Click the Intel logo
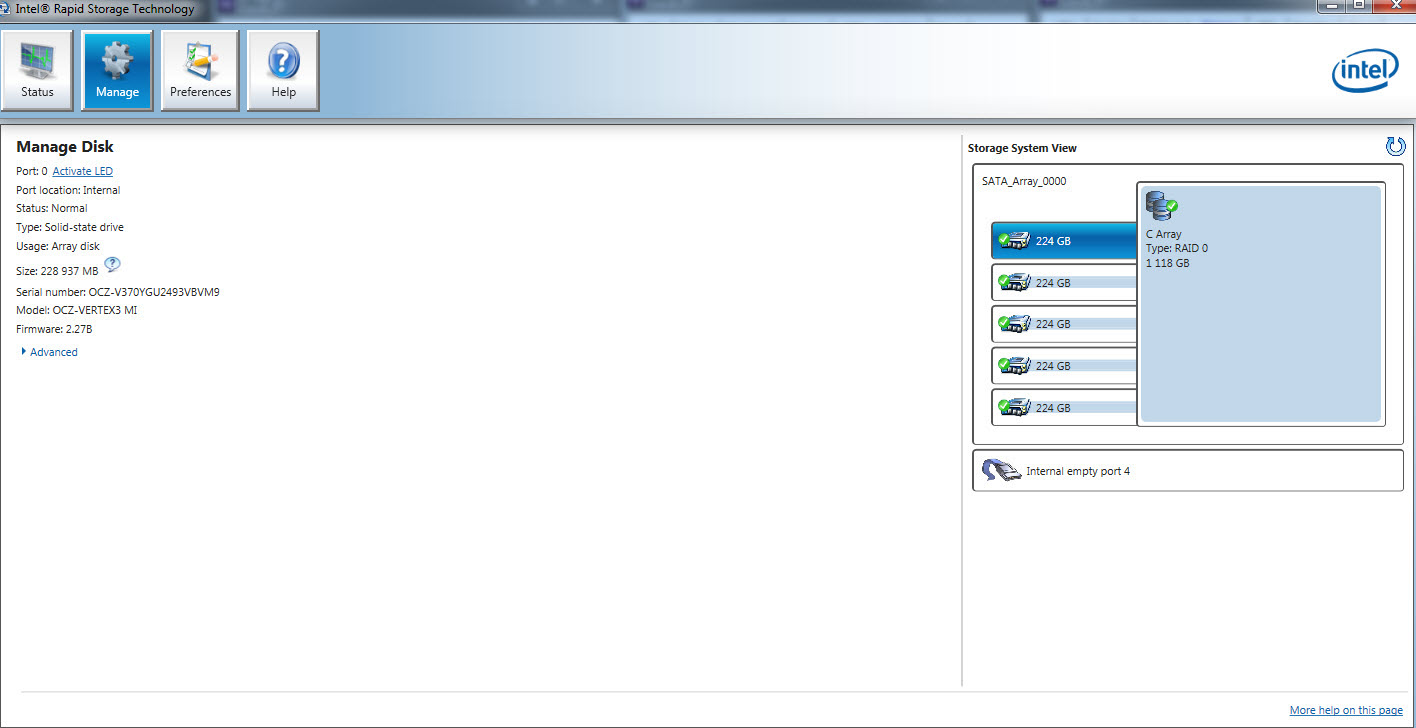Screen dimensions: 1416x728 coord(1364,72)
